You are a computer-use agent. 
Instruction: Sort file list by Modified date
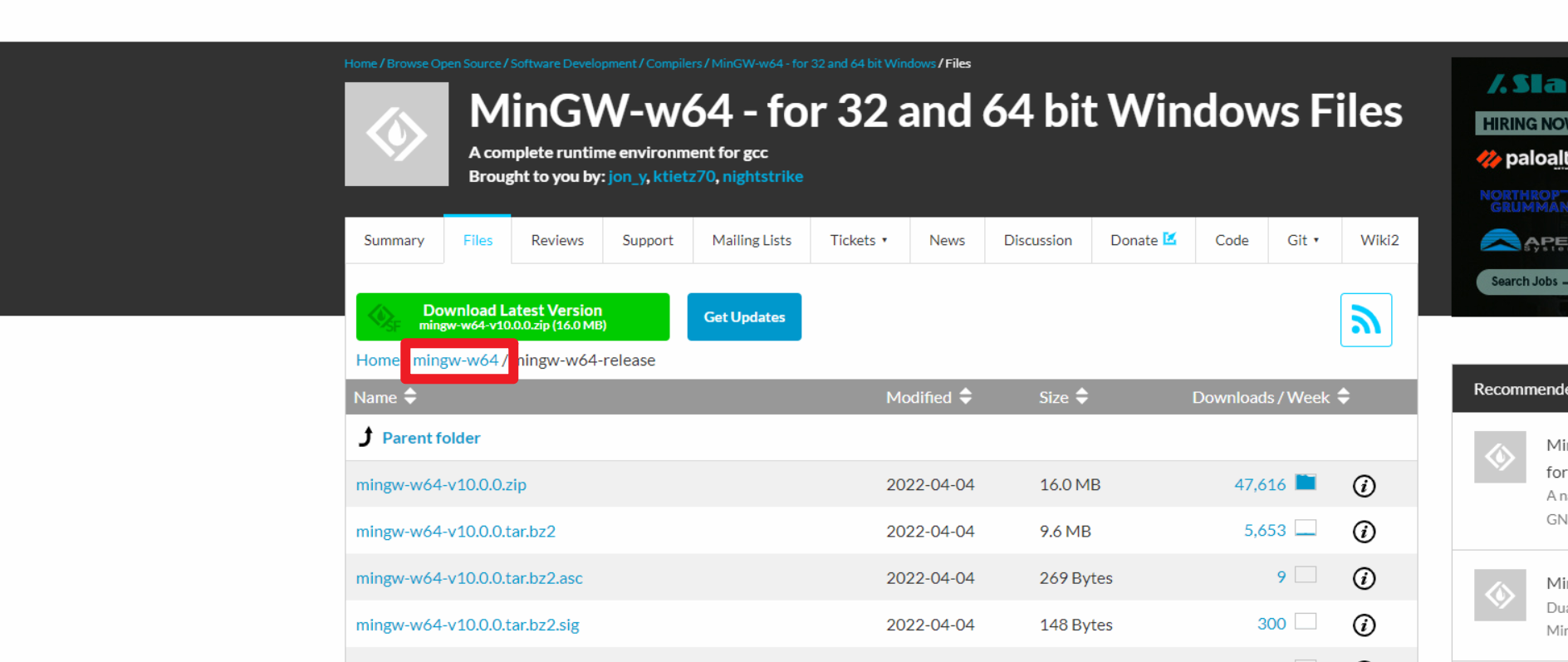click(x=929, y=397)
